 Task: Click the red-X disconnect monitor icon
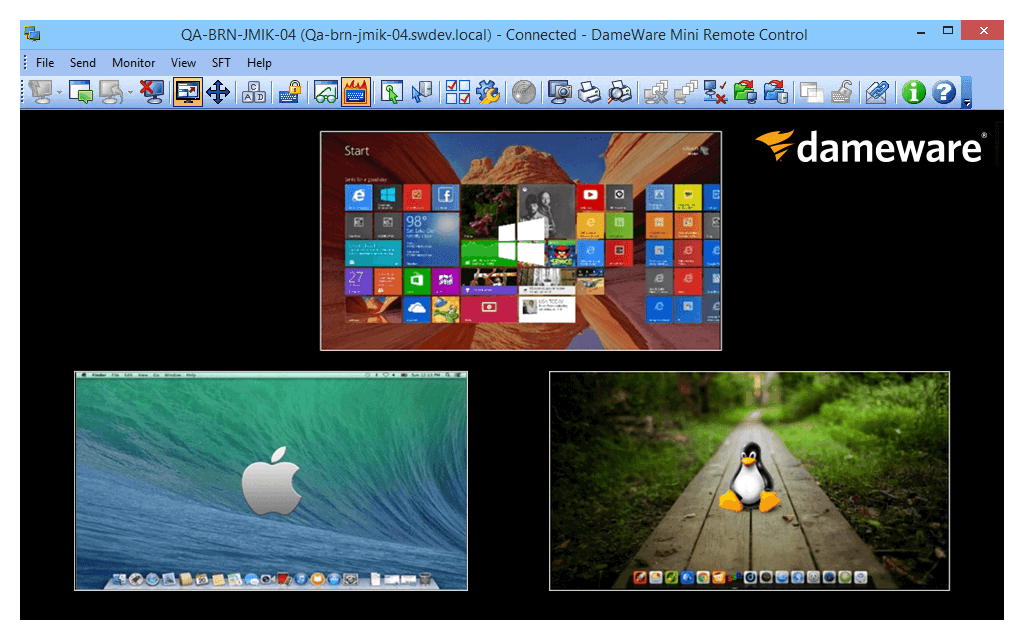click(x=152, y=92)
